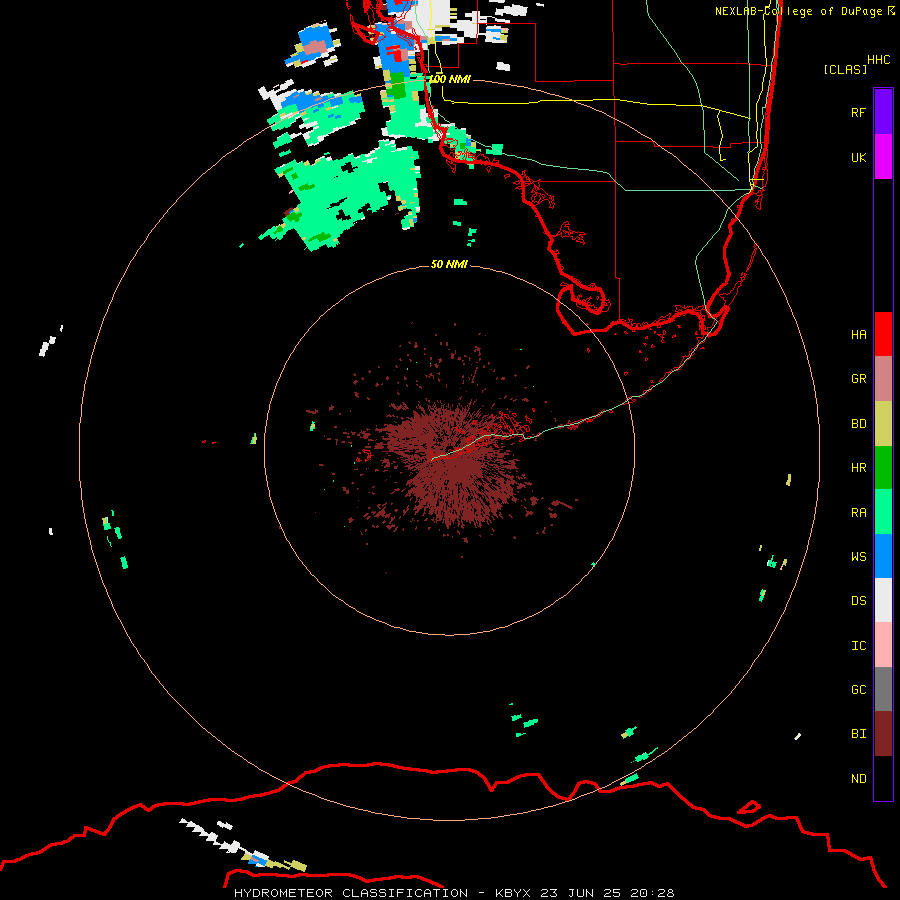Click the HYDROMETEOR CLASSIFICATION title text

click(x=351, y=893)
